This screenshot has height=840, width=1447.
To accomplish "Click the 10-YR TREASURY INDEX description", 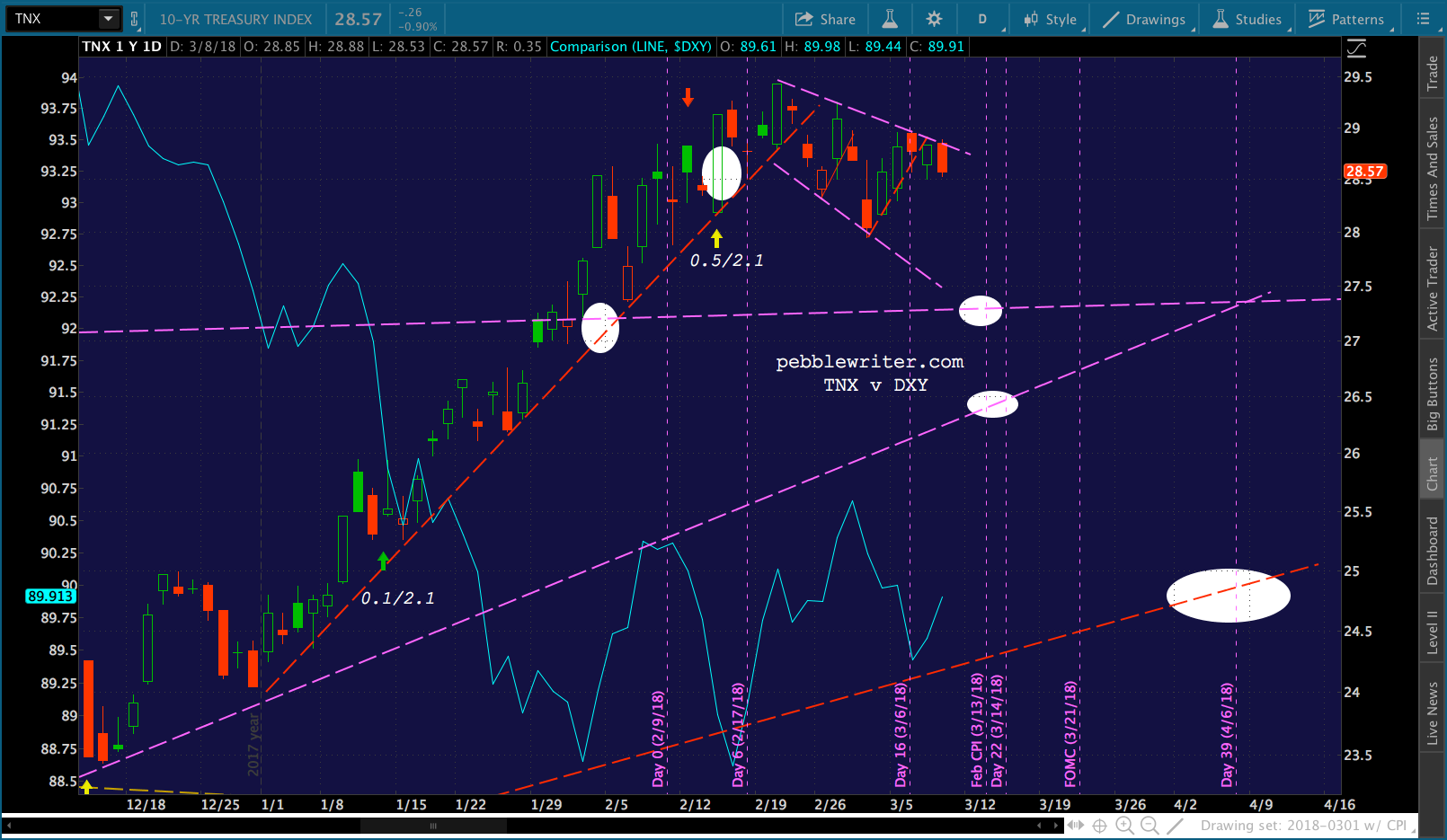I will (235, 19).
